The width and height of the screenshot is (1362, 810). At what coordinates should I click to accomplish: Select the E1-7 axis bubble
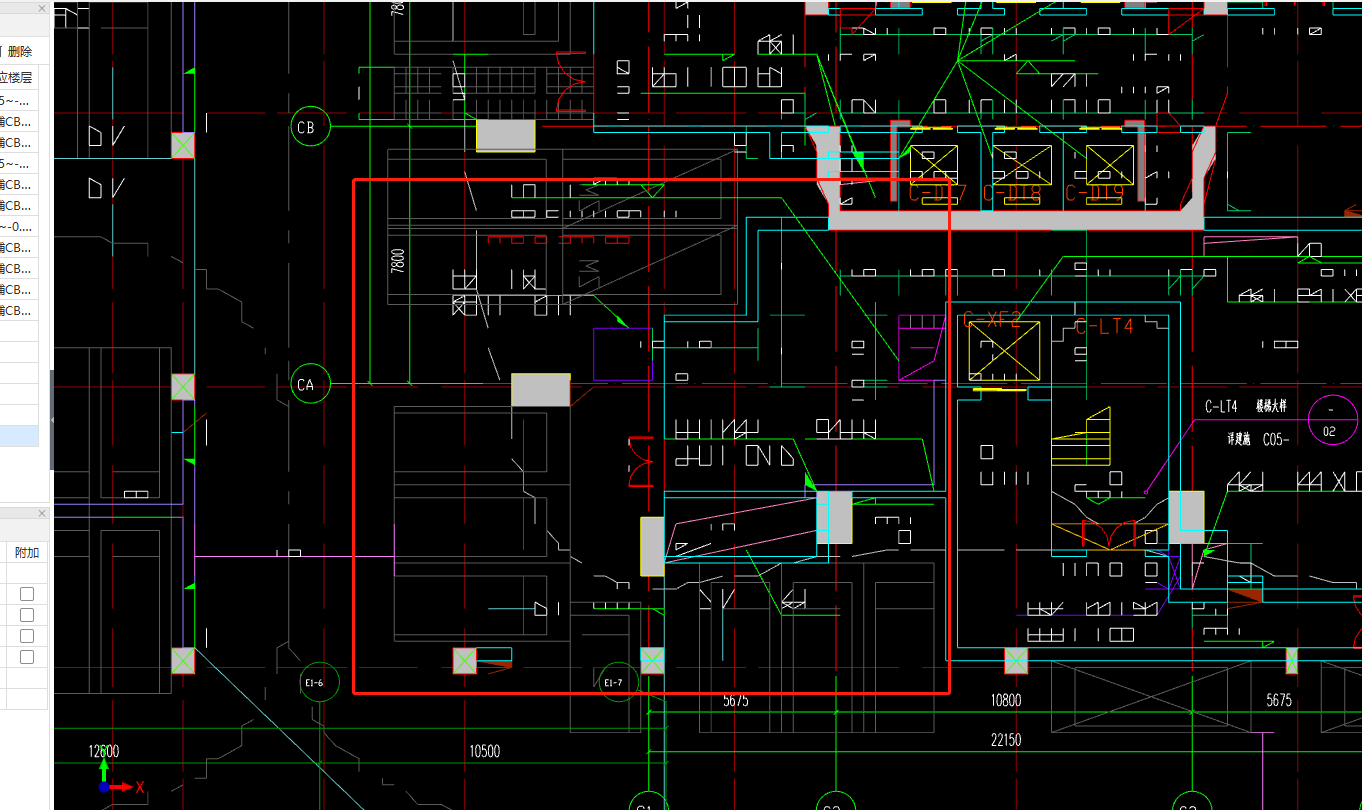click(619, 682)
